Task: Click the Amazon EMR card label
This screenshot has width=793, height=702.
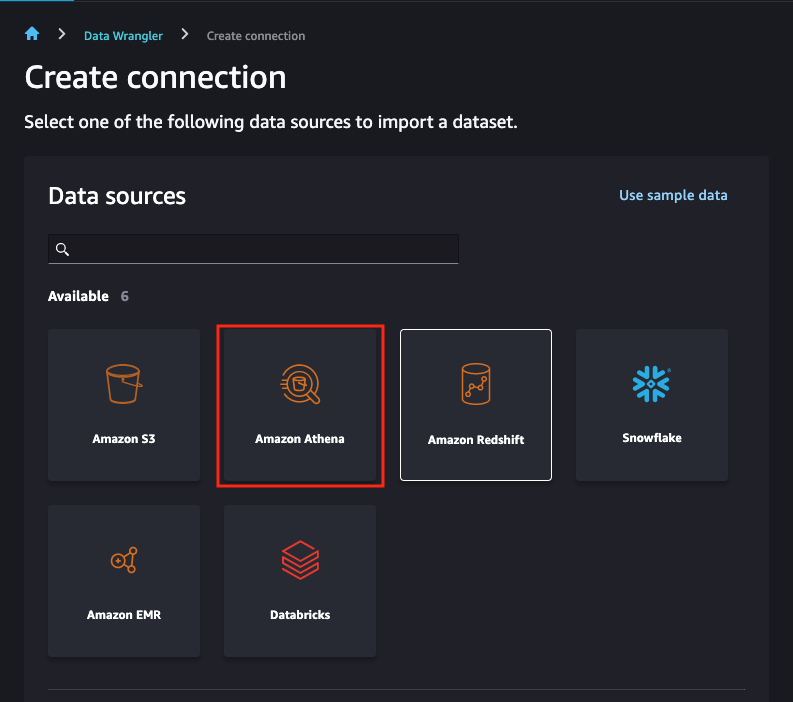Action: pyautogui.click(x=124, y=615)
